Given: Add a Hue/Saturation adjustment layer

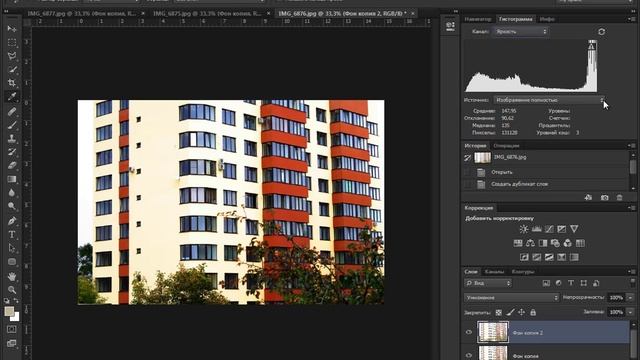Looking at the screenshot, I should (518, 243).
